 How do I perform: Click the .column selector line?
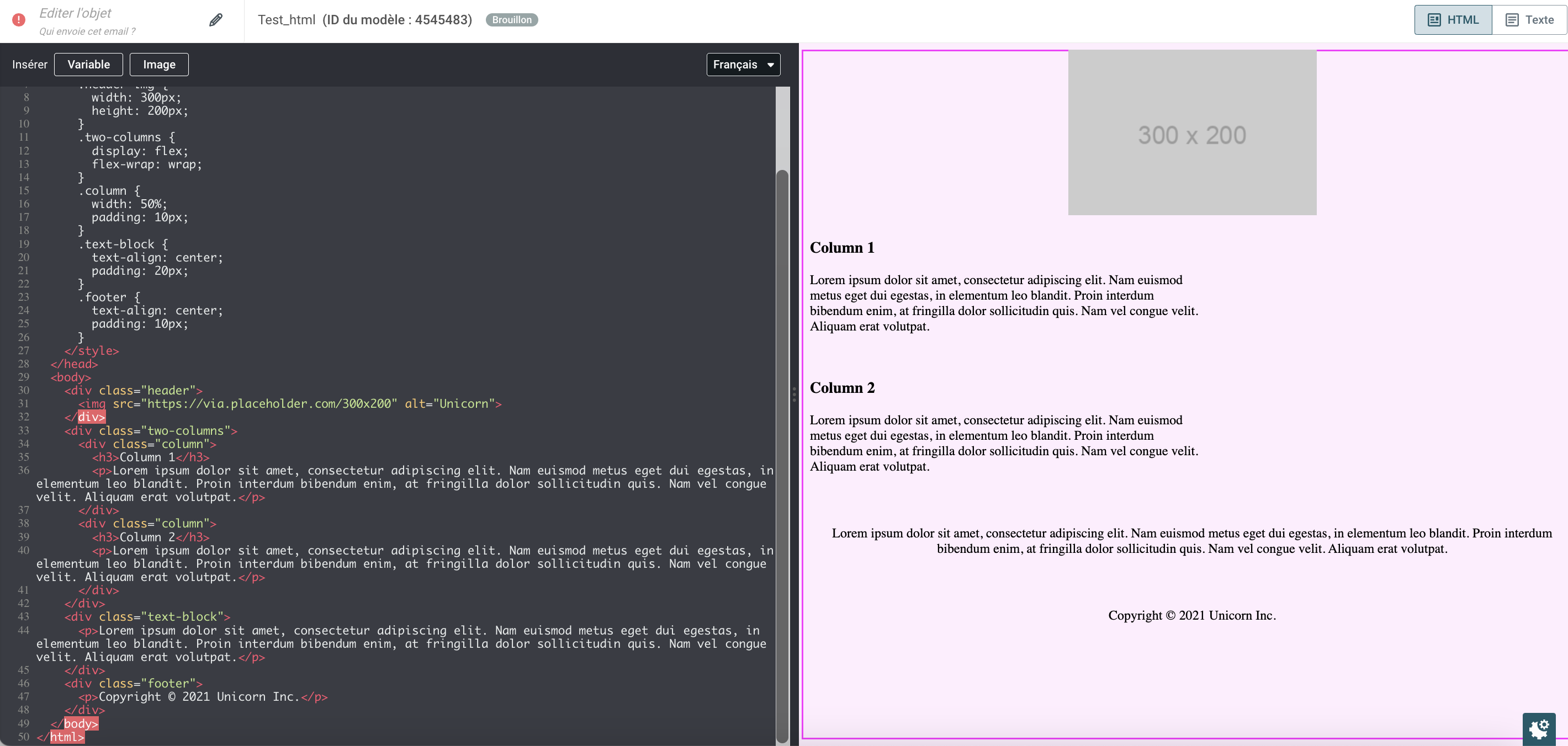tap(109, 191)
